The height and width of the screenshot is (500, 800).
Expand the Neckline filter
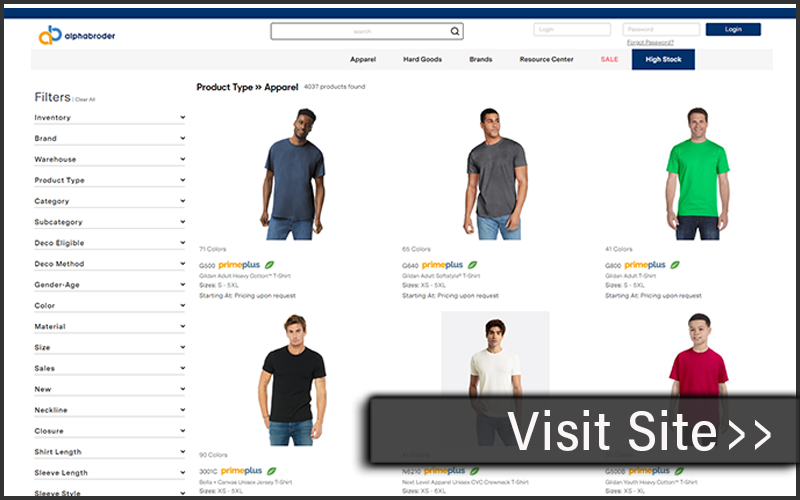pos(110,411)
